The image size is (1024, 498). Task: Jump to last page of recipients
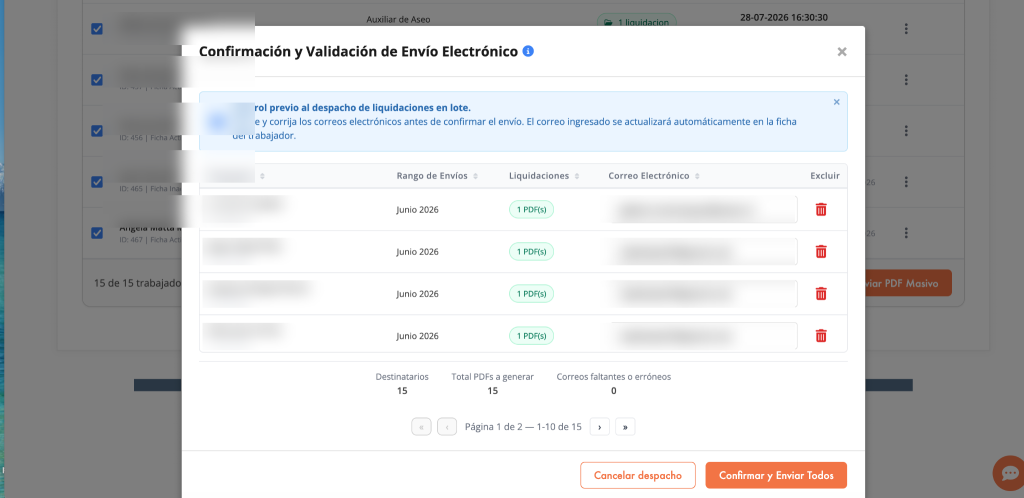click(625, 427)
